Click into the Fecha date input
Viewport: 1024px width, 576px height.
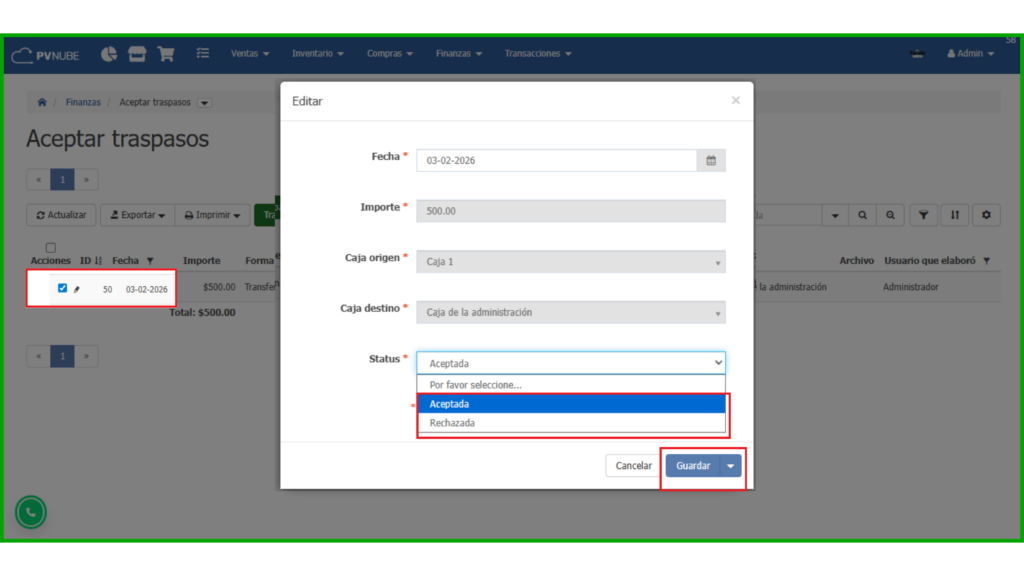556,160
